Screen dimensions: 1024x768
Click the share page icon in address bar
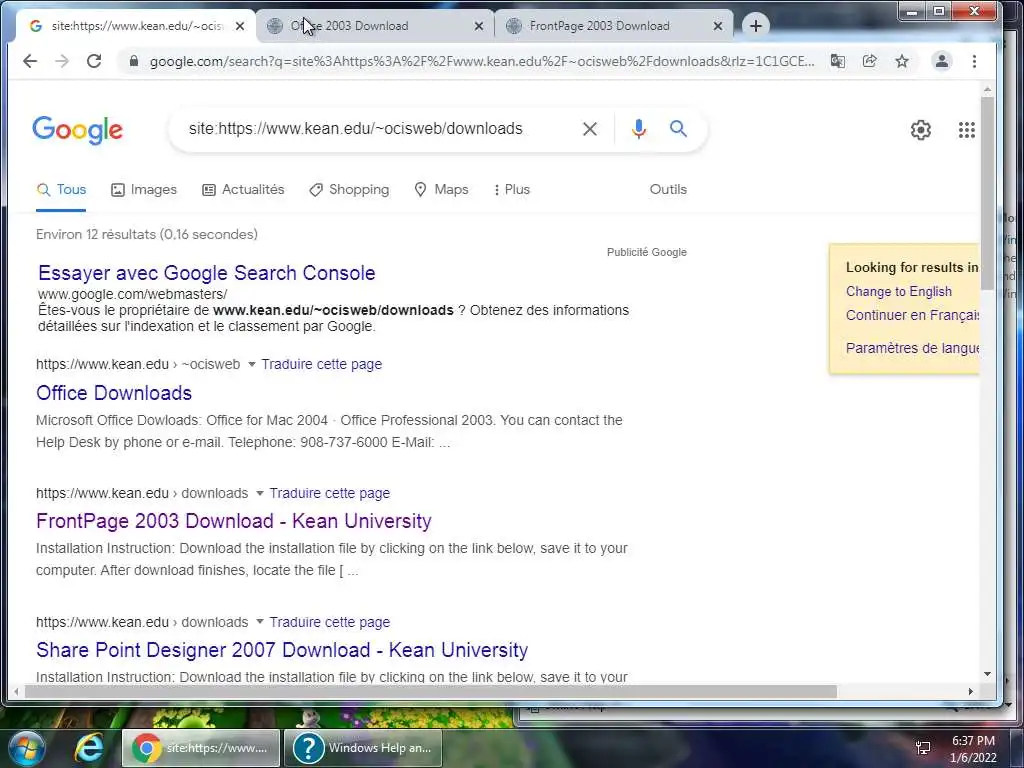(x=869, y=61)
